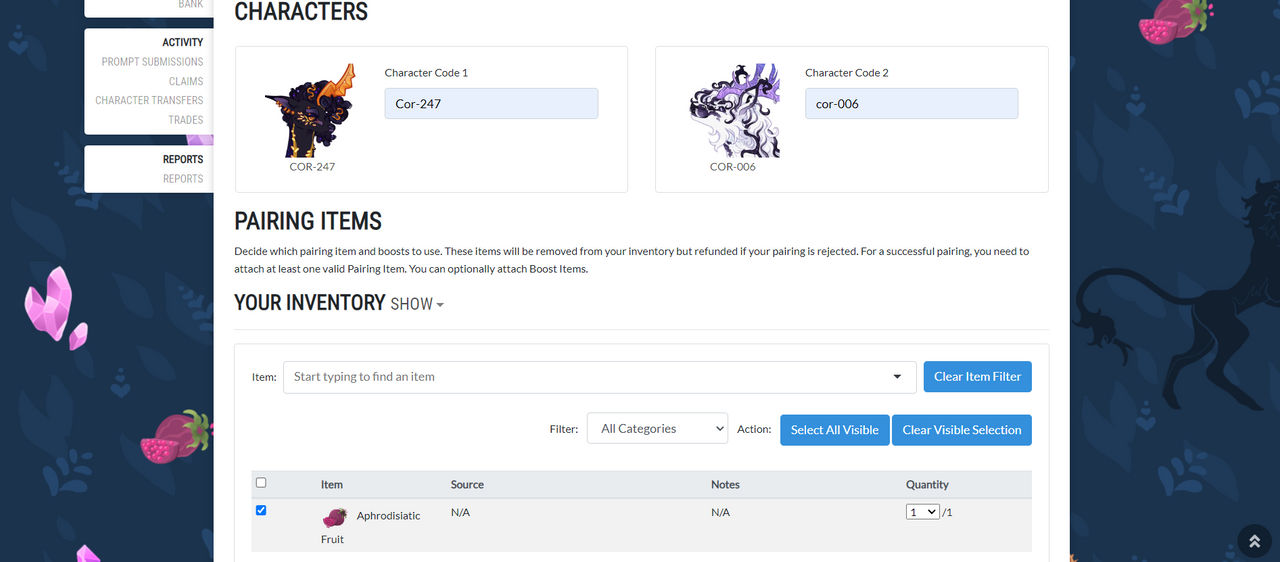The width and height of the screenshot is (1280, 562).
Task: Uncheck the Aphrodisiatic Fruit row checkbox
Action: click(261, 510)
